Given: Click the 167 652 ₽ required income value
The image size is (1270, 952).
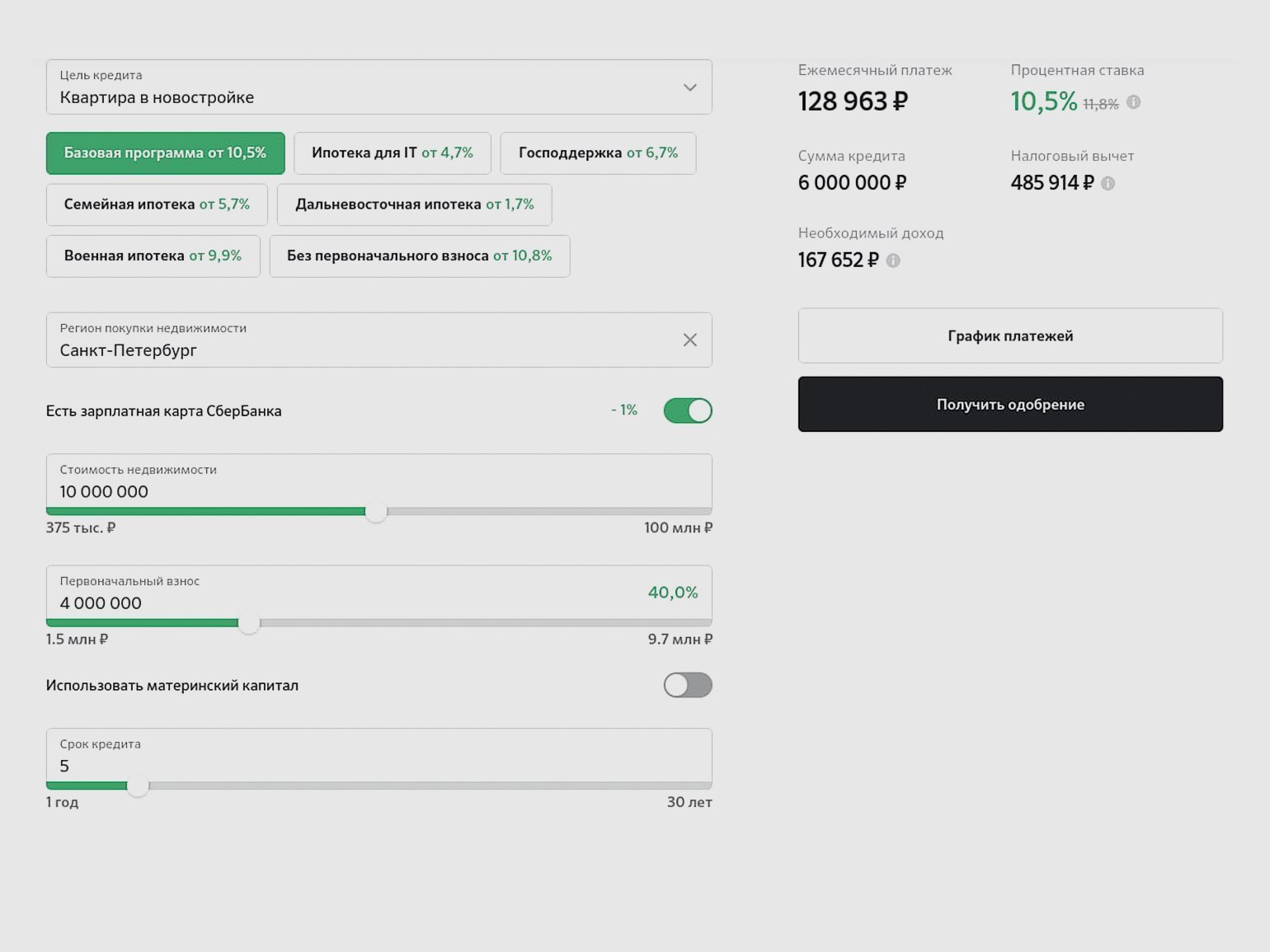Looking at the screenshot, I should [x=838, y=260].
